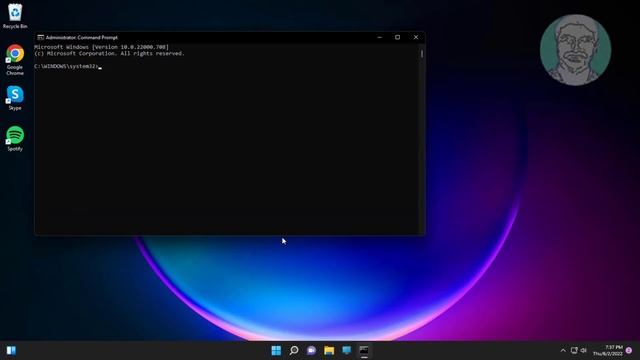Maximize the Command Prompt window
The width and height of the screenshot is (640, 360).
(x=398, y=37)
